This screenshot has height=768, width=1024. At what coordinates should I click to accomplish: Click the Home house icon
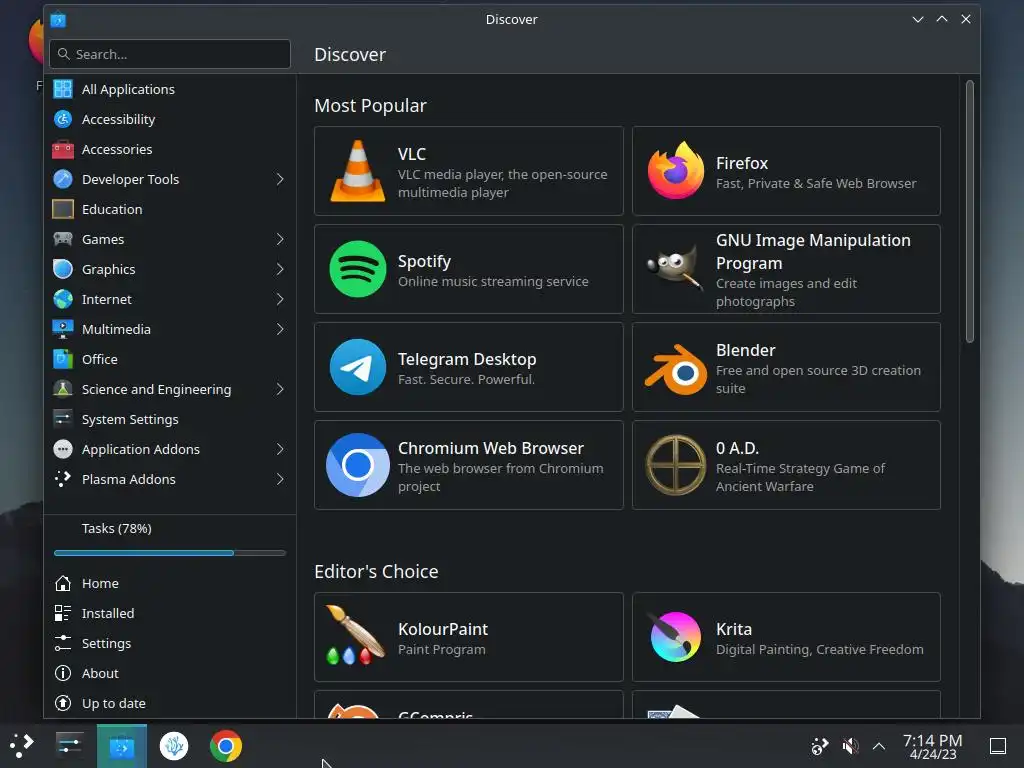(63, 583)
